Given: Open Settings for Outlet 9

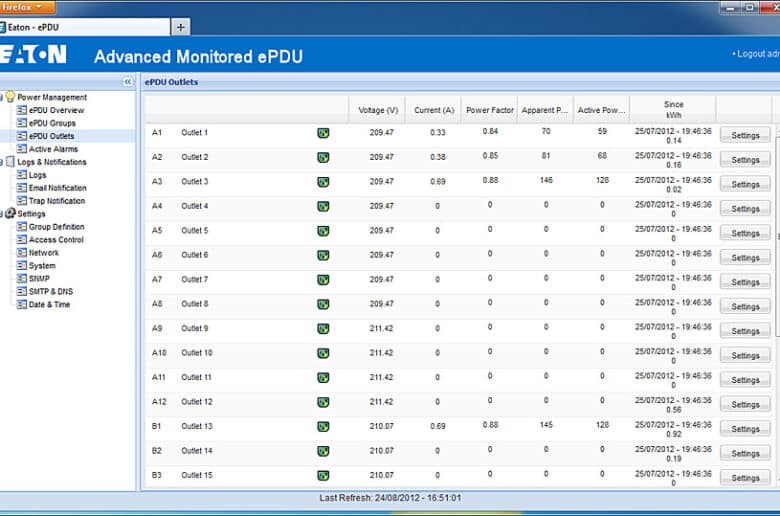Looking at the screenshot, I should click(x=745, y=331).
